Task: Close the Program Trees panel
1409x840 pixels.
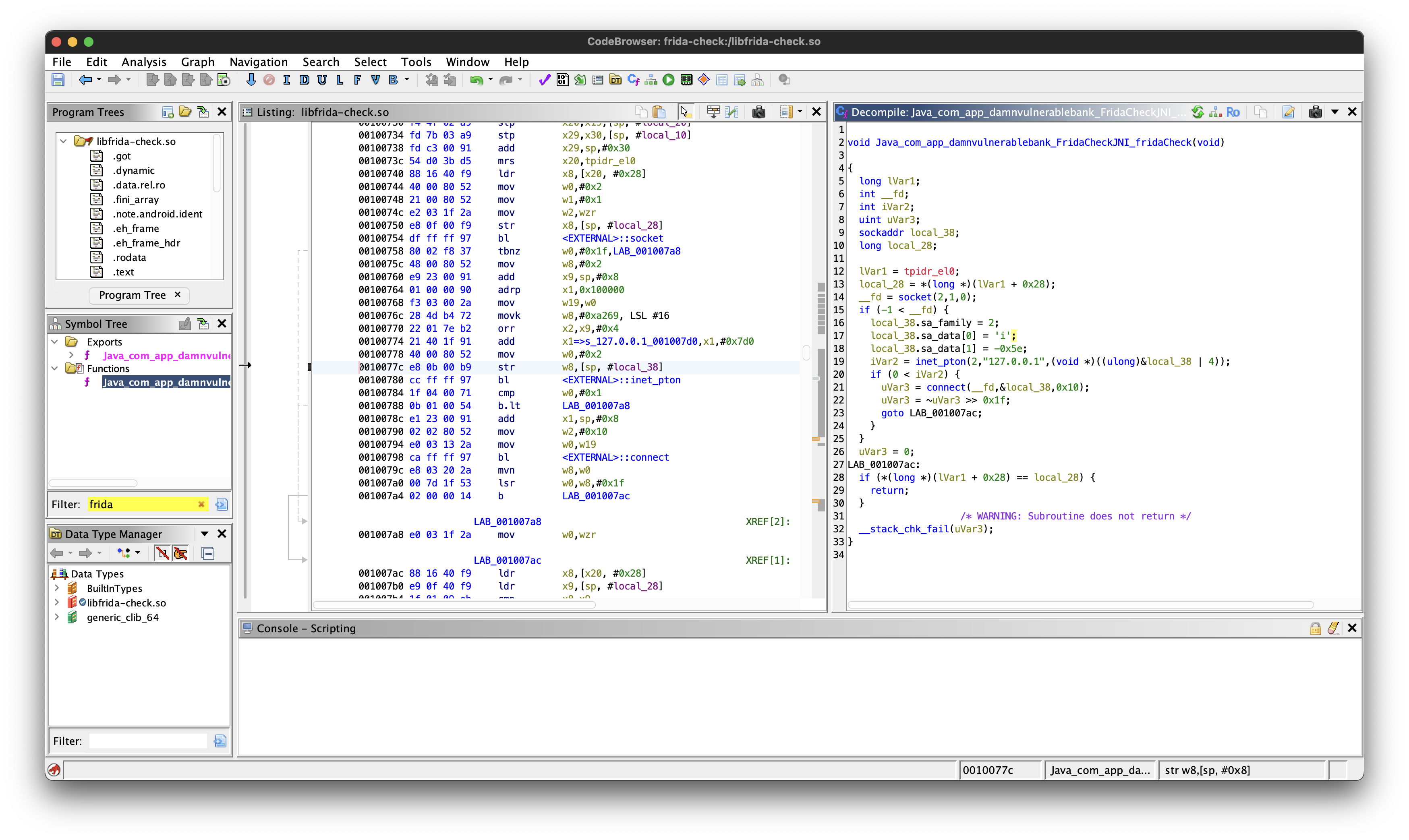Action: [222, 112]
